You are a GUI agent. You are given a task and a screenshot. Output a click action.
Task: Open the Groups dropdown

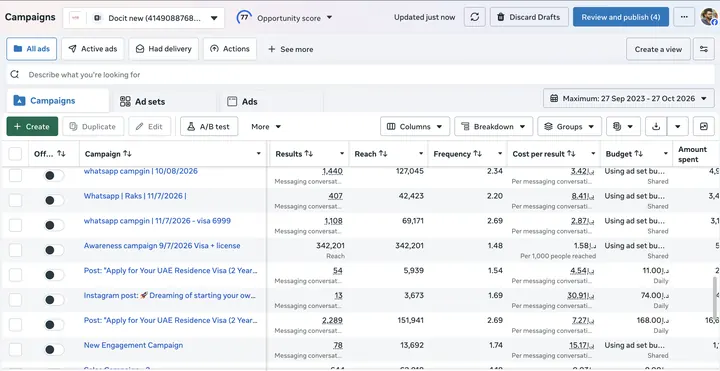pos(569,126)
